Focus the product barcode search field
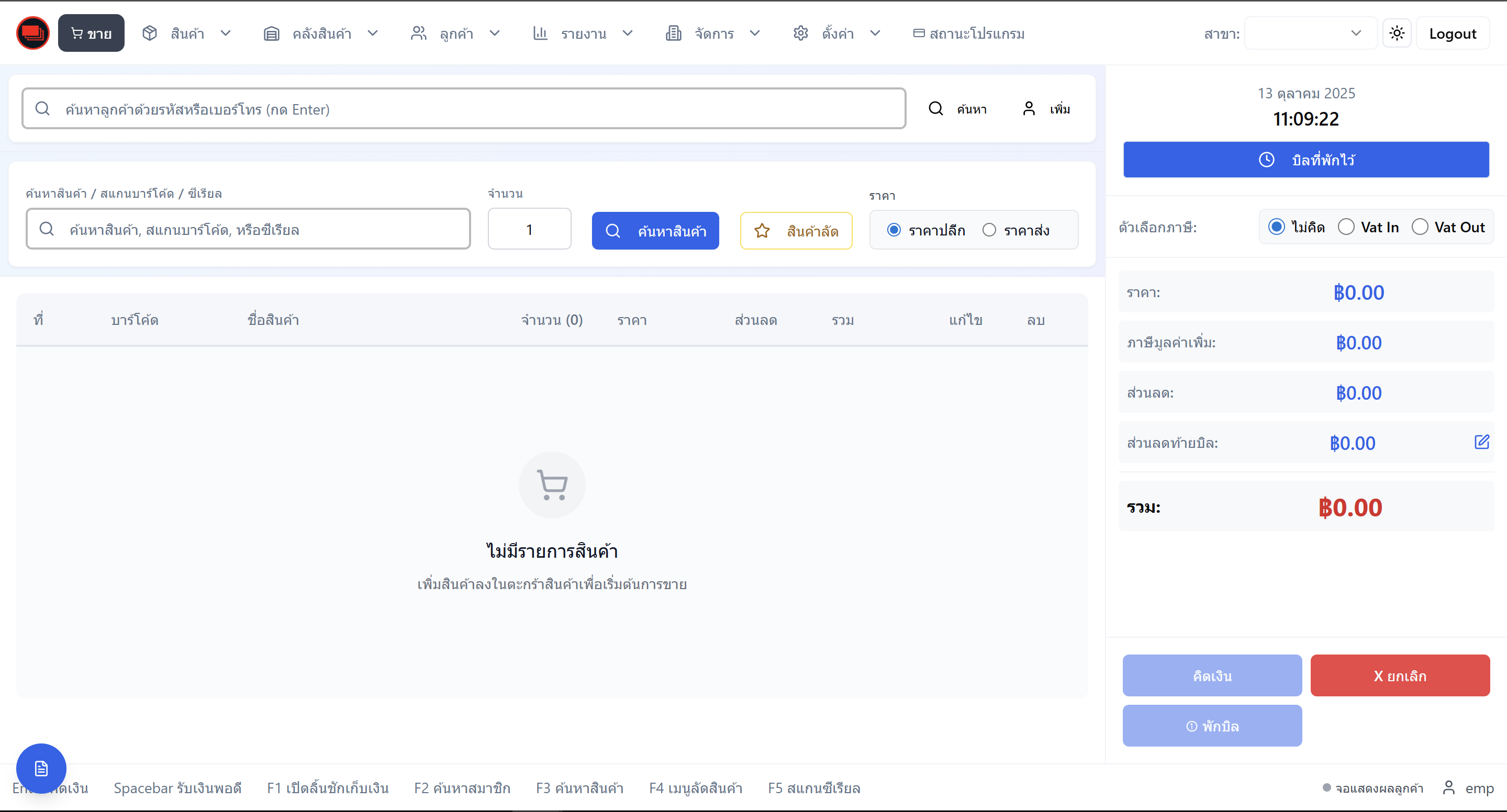This screenshot has width=1507, height=812. click(x=248, y=229)
